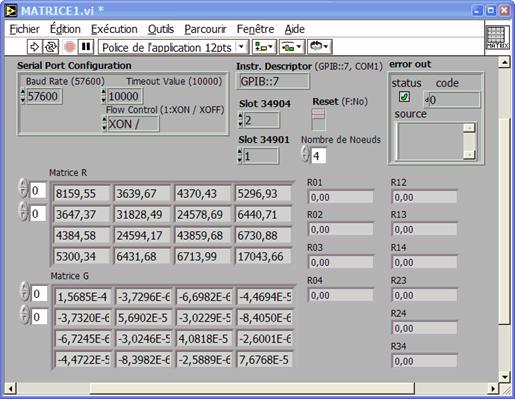
Task: Click Matrice G cell 5,6902E-5
Action: (x=143, y=318)
